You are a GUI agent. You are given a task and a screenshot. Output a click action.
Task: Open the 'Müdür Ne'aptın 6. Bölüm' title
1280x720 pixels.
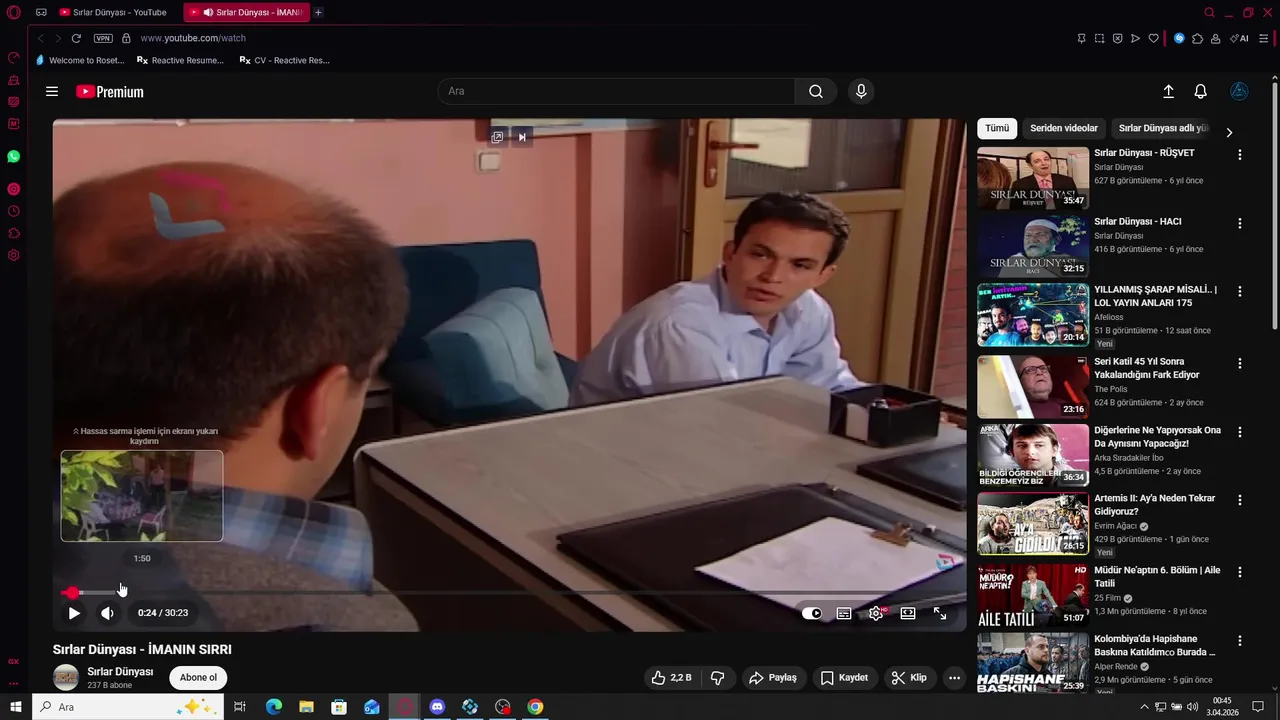[1157, 577]
